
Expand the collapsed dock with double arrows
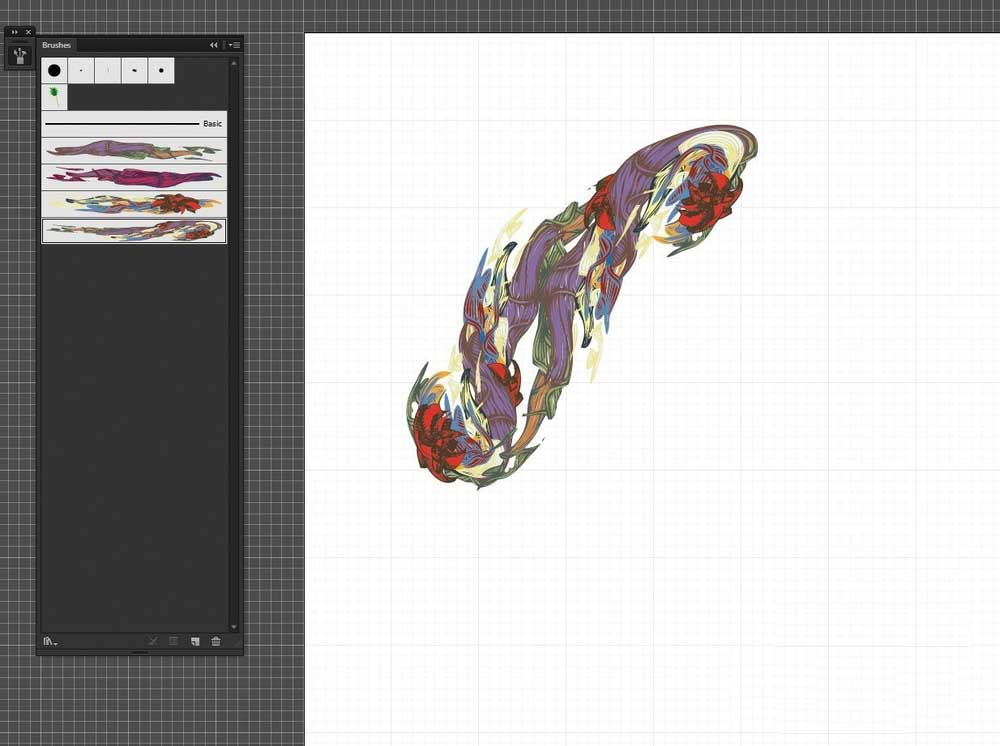15,32
